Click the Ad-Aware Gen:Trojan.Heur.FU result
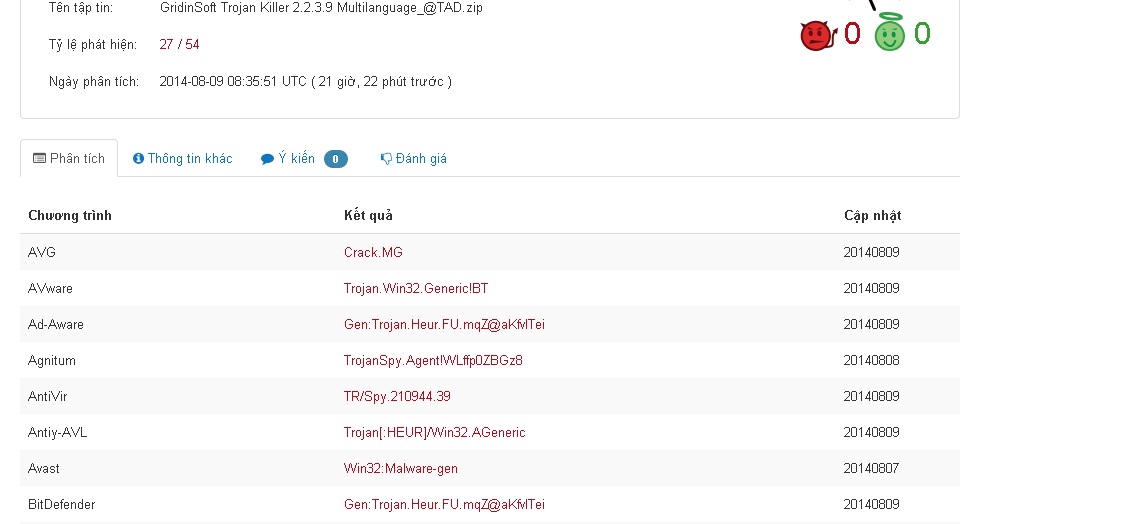The height and width of the screenshot is (524, 1126). coord(445,324)
